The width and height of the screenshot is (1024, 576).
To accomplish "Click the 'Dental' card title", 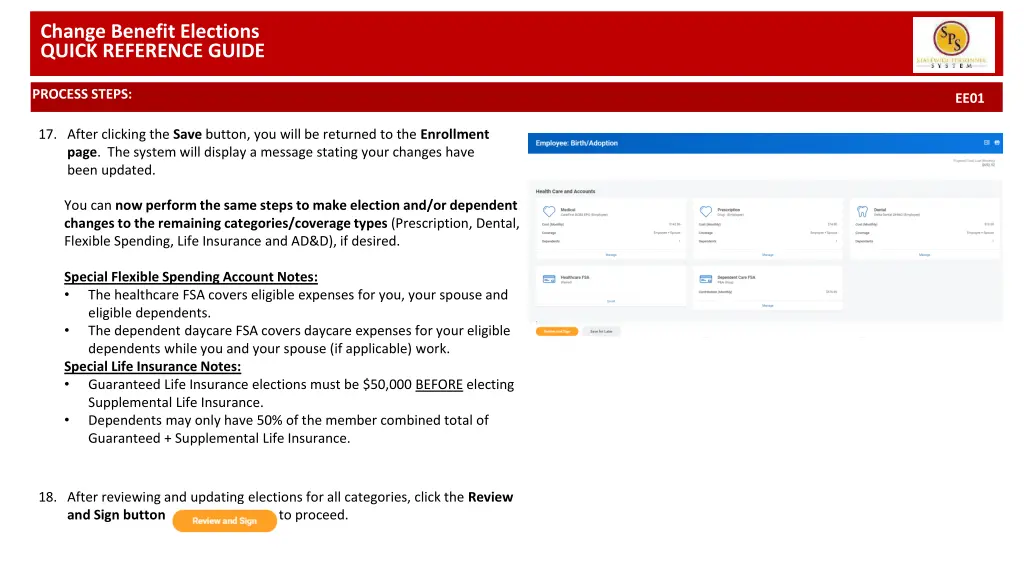I will pyautogui.click(x=880, y=210).
